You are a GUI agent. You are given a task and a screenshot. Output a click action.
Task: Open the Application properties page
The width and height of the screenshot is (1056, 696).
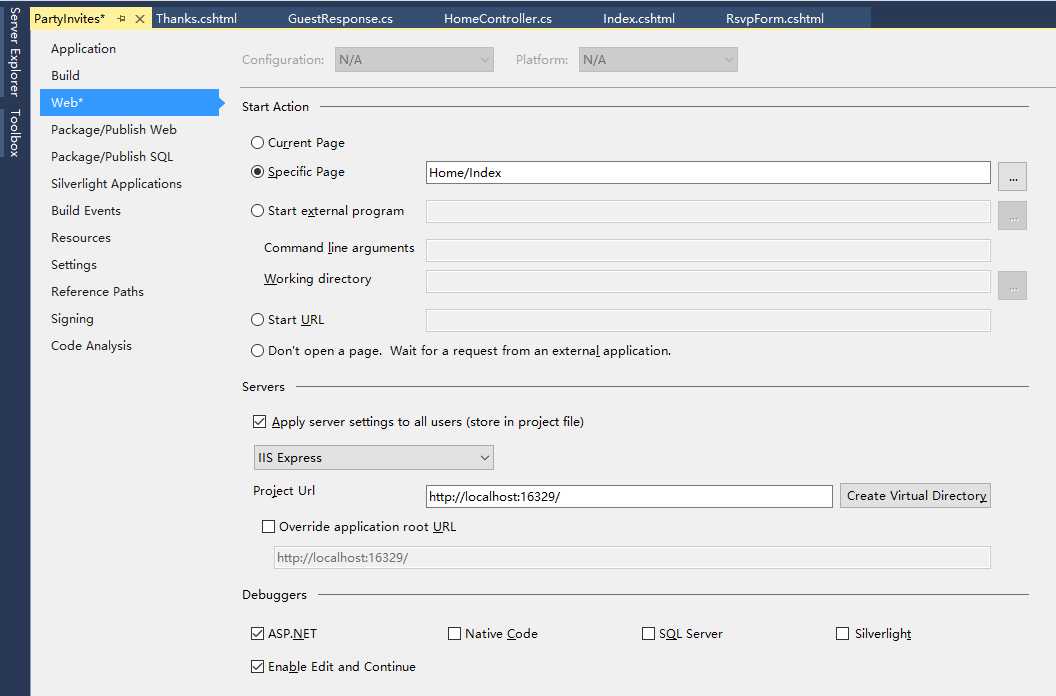[x=84, y=49]
